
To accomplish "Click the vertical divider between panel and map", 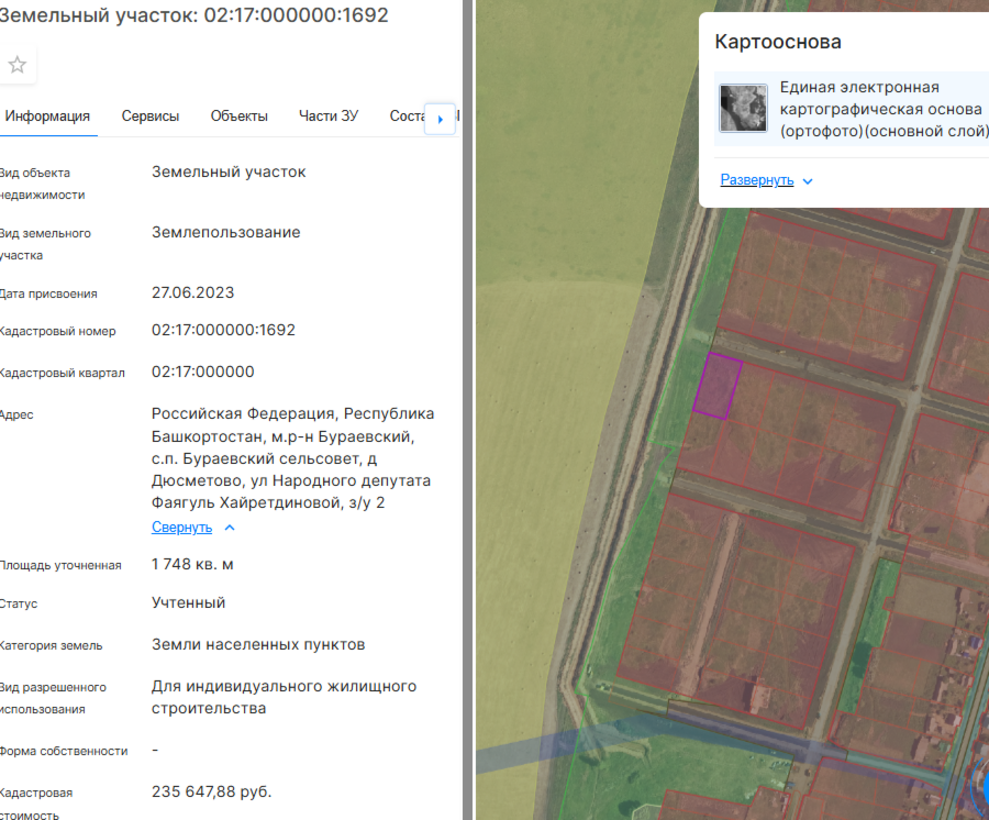I will (x=467, y=410).
